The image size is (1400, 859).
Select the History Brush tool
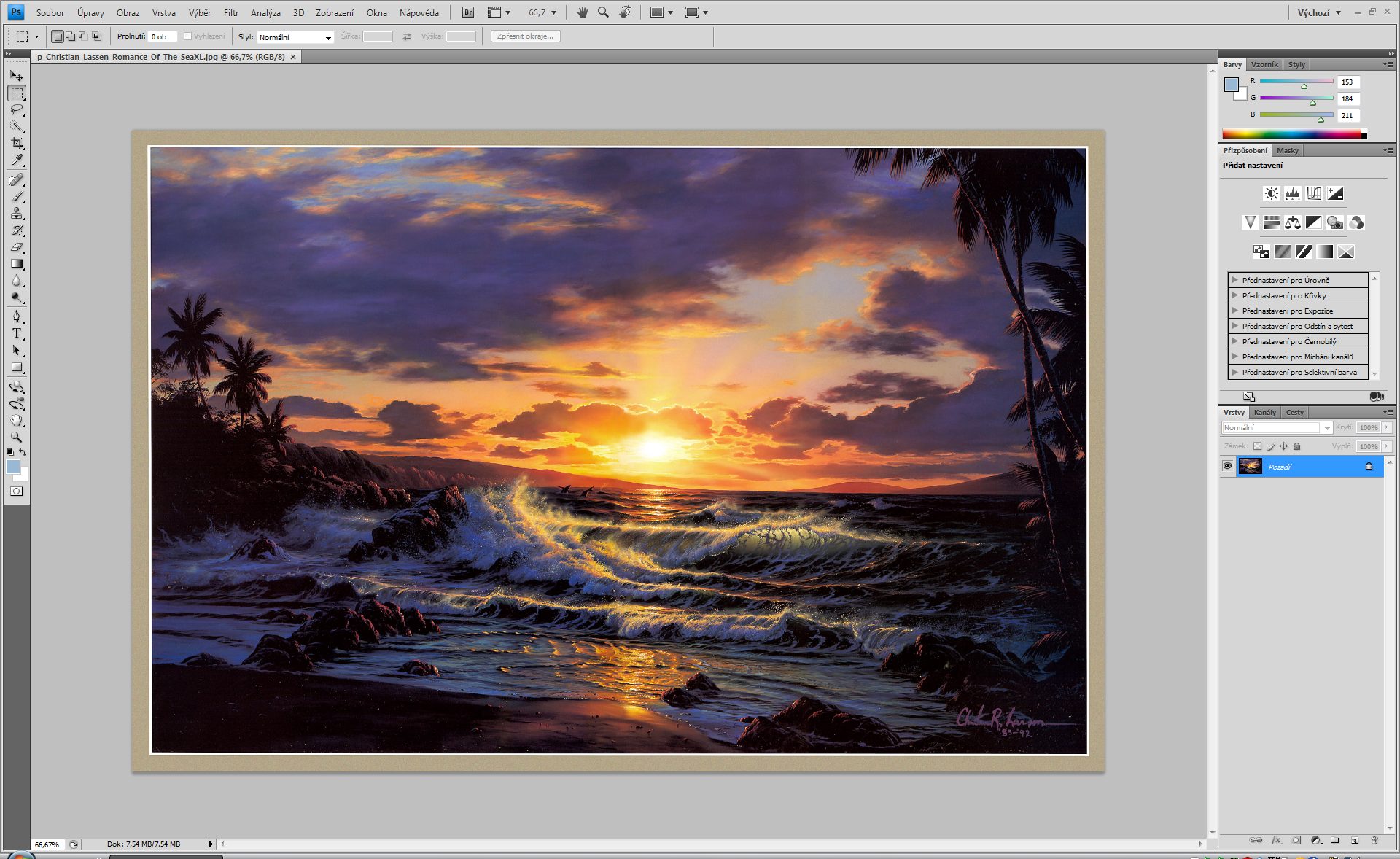pos(17,230)
